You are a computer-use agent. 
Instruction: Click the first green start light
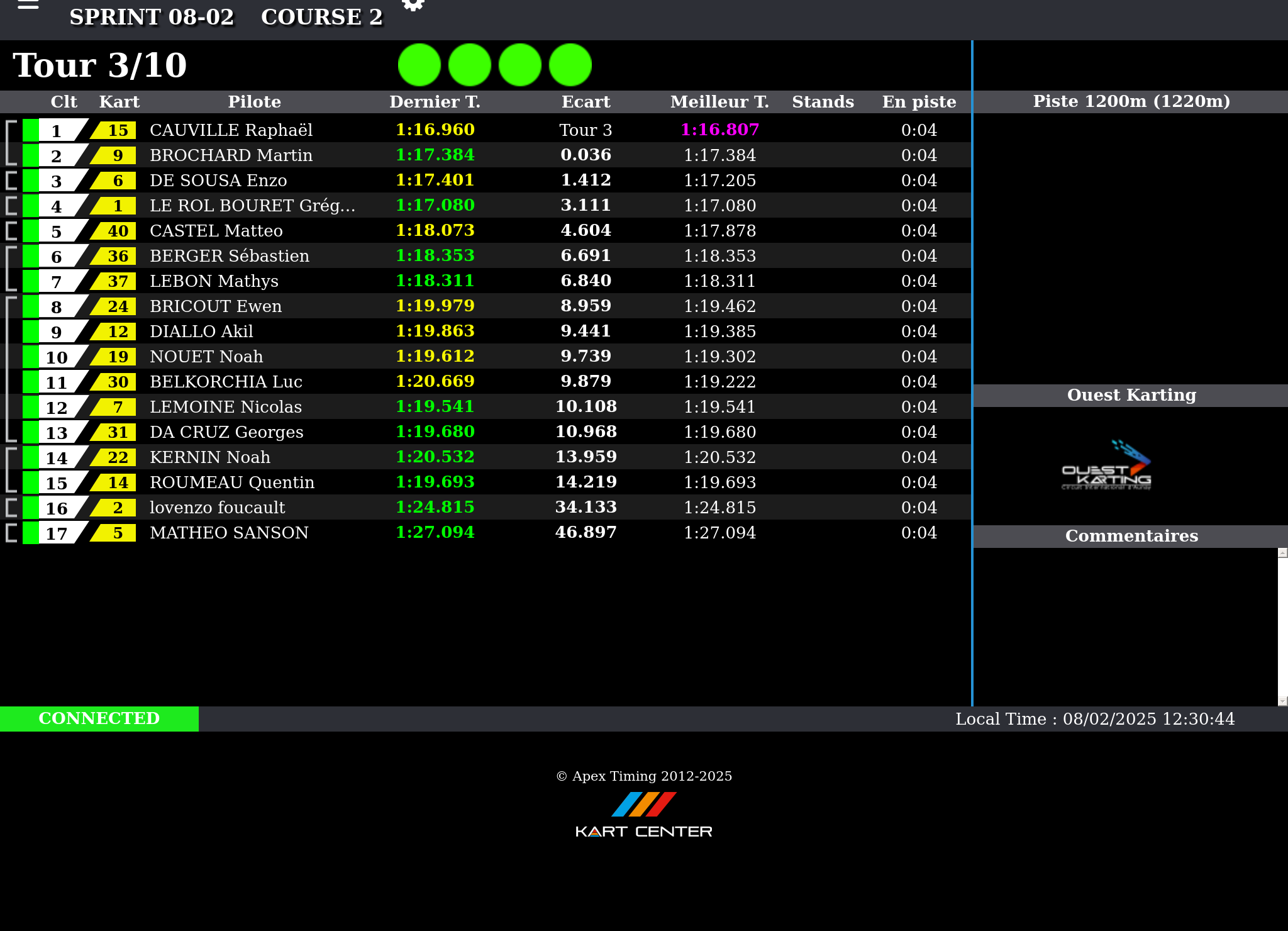(419, 65)
